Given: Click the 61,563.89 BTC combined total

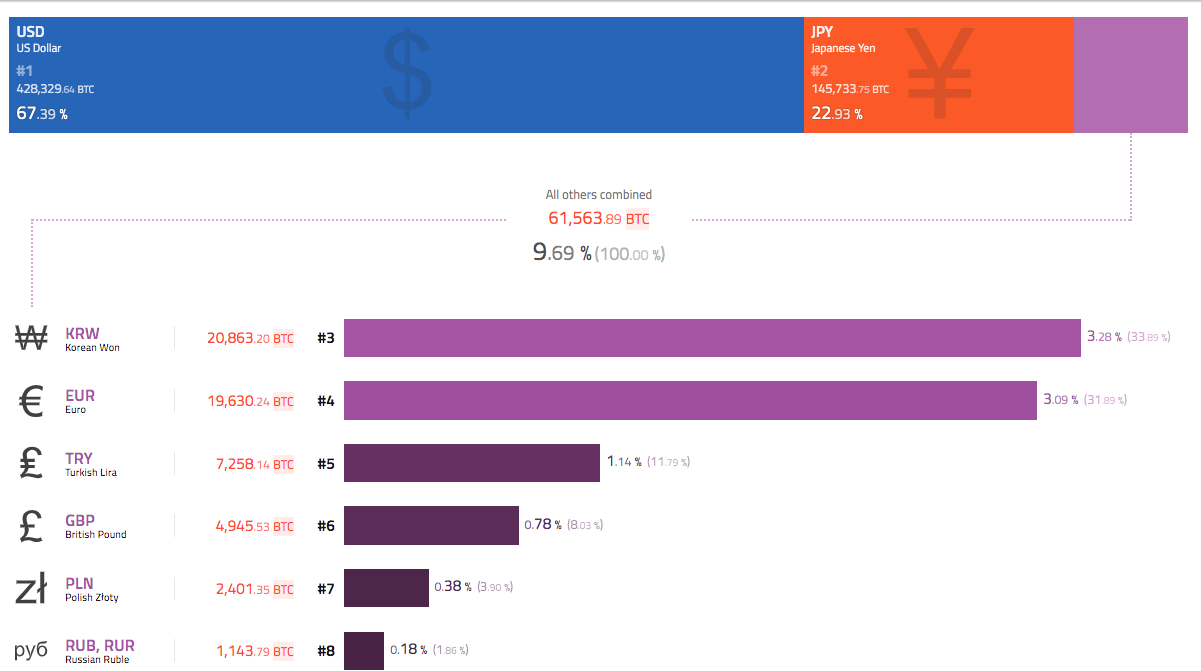Looking at the screenshot, I should click(598, 218).
